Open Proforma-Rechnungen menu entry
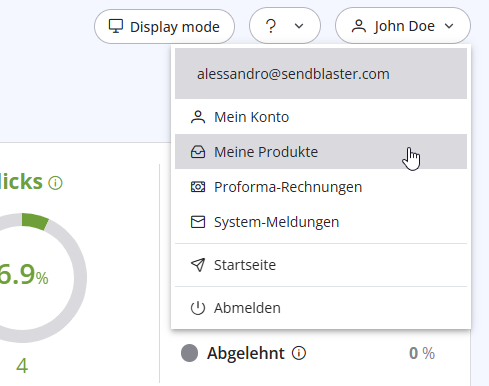Screen dimensions: 489x386 (321, 187)
